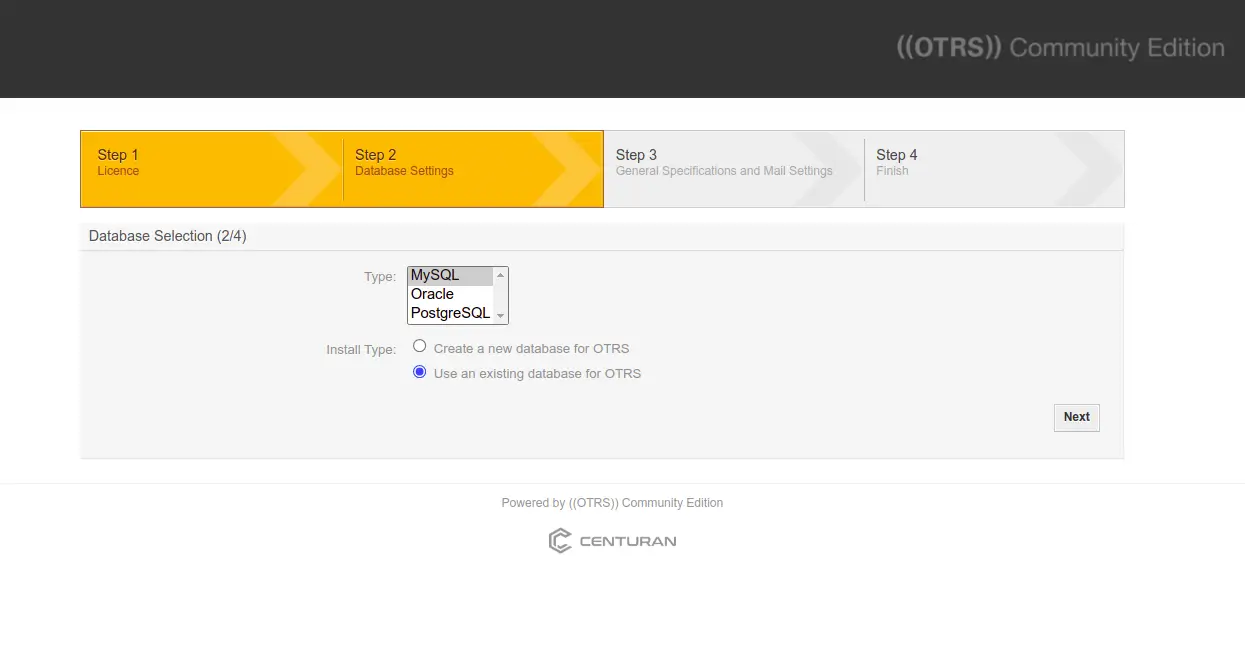Screen dimensions: 1245x647
Task: Click the list scrollbar up arrow
Action: pyautogui.click(x=500, y=275)
